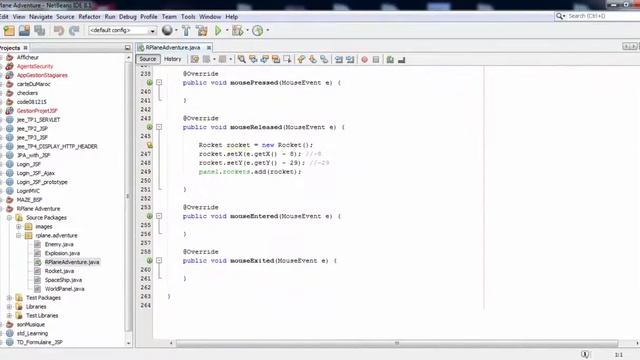Click the editor horizontal scrollbar thumb
Image resolution: width=640 pixels, height=360 pixels.
click(x=396, y=343)
